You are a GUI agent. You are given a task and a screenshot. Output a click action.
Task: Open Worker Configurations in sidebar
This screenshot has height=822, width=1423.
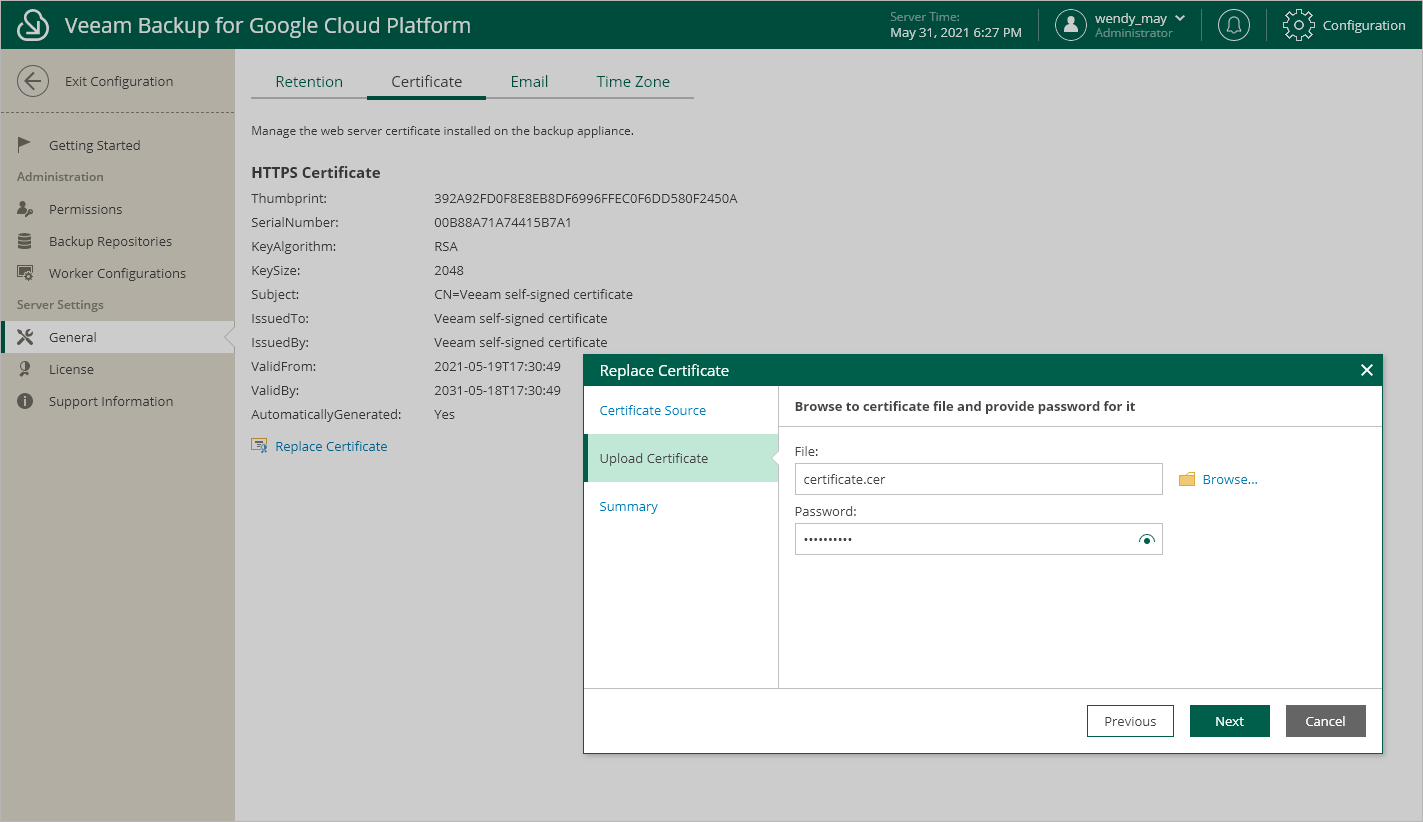[117, 273]
